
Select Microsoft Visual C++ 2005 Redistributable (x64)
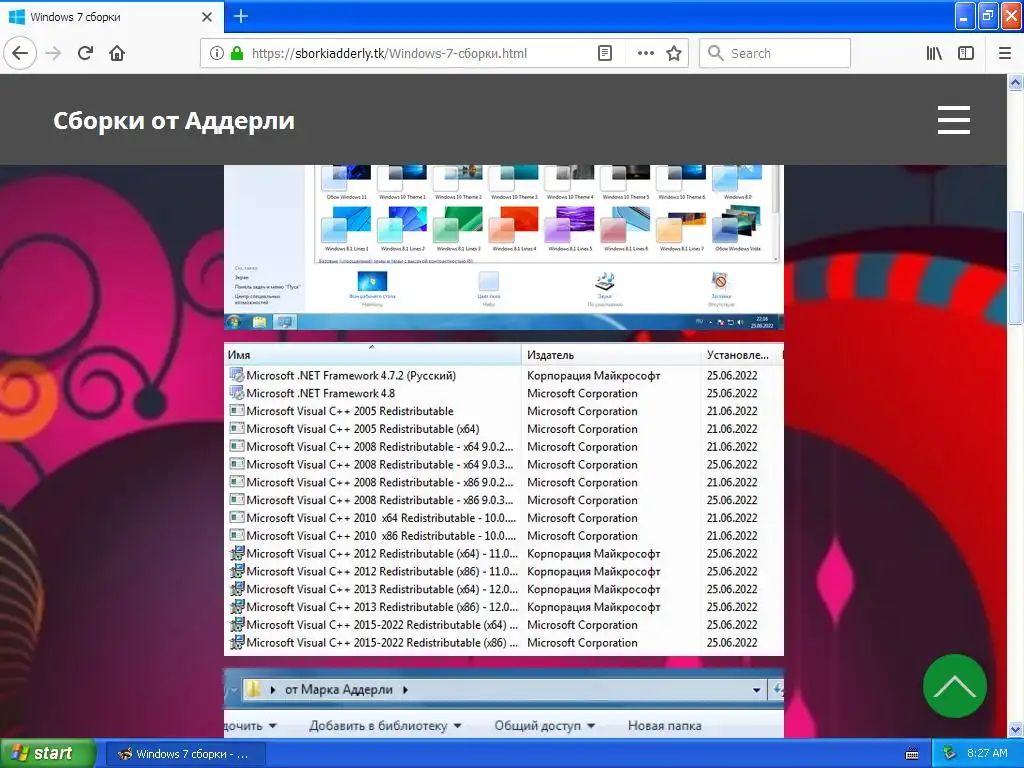tap(504, 429)
